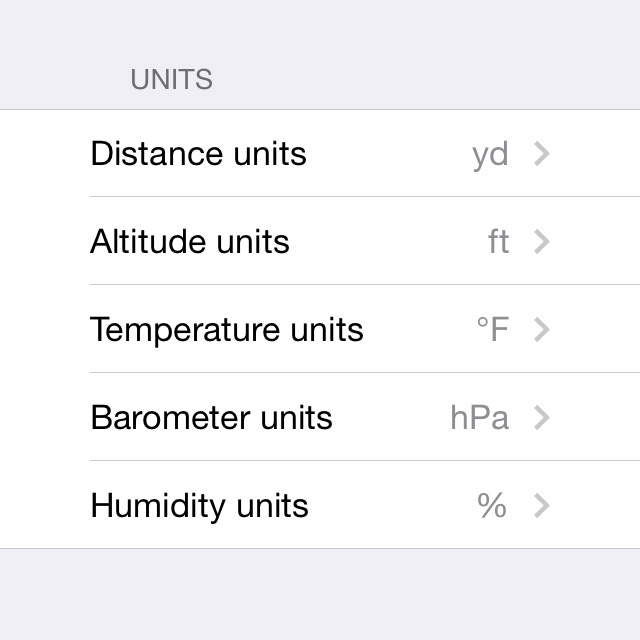Select the Barometer units label

click(x=211, y=418)
